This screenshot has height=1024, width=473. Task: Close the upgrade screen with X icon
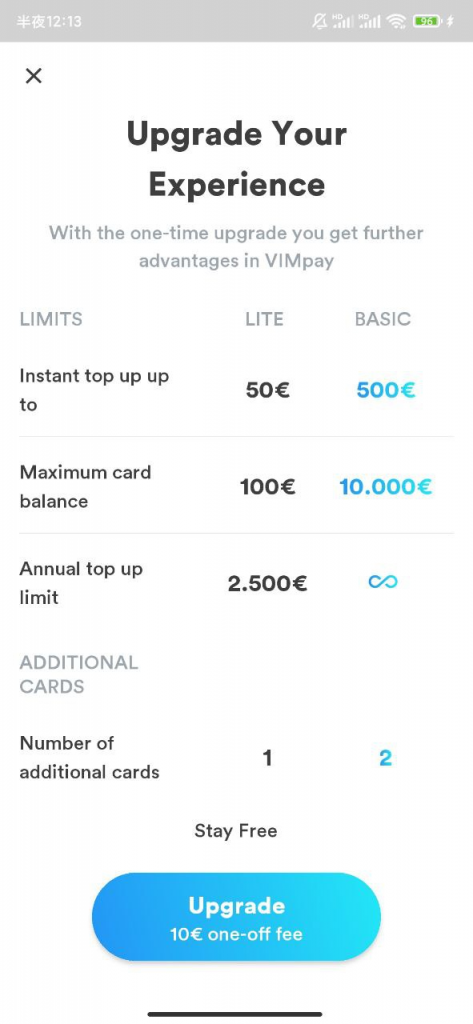point(33,76)
